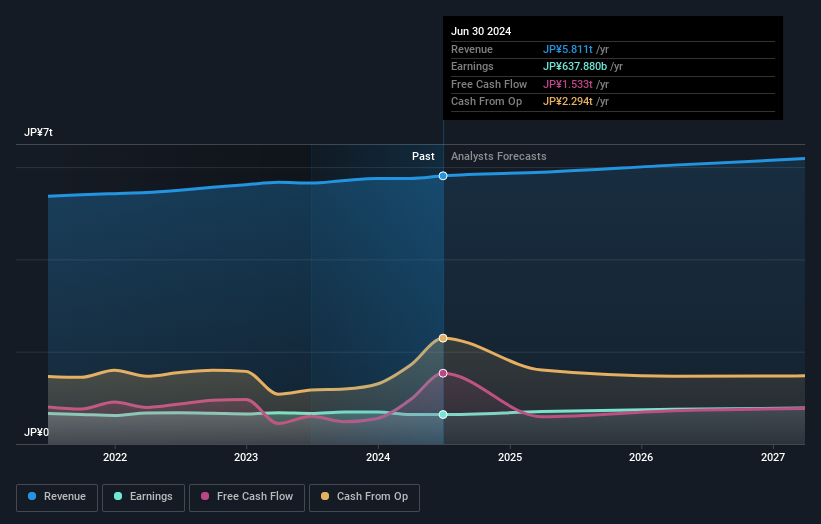Click the teal Earnings data point marker
Viewport: 821px width, 524px height.
tap(443, 415)
